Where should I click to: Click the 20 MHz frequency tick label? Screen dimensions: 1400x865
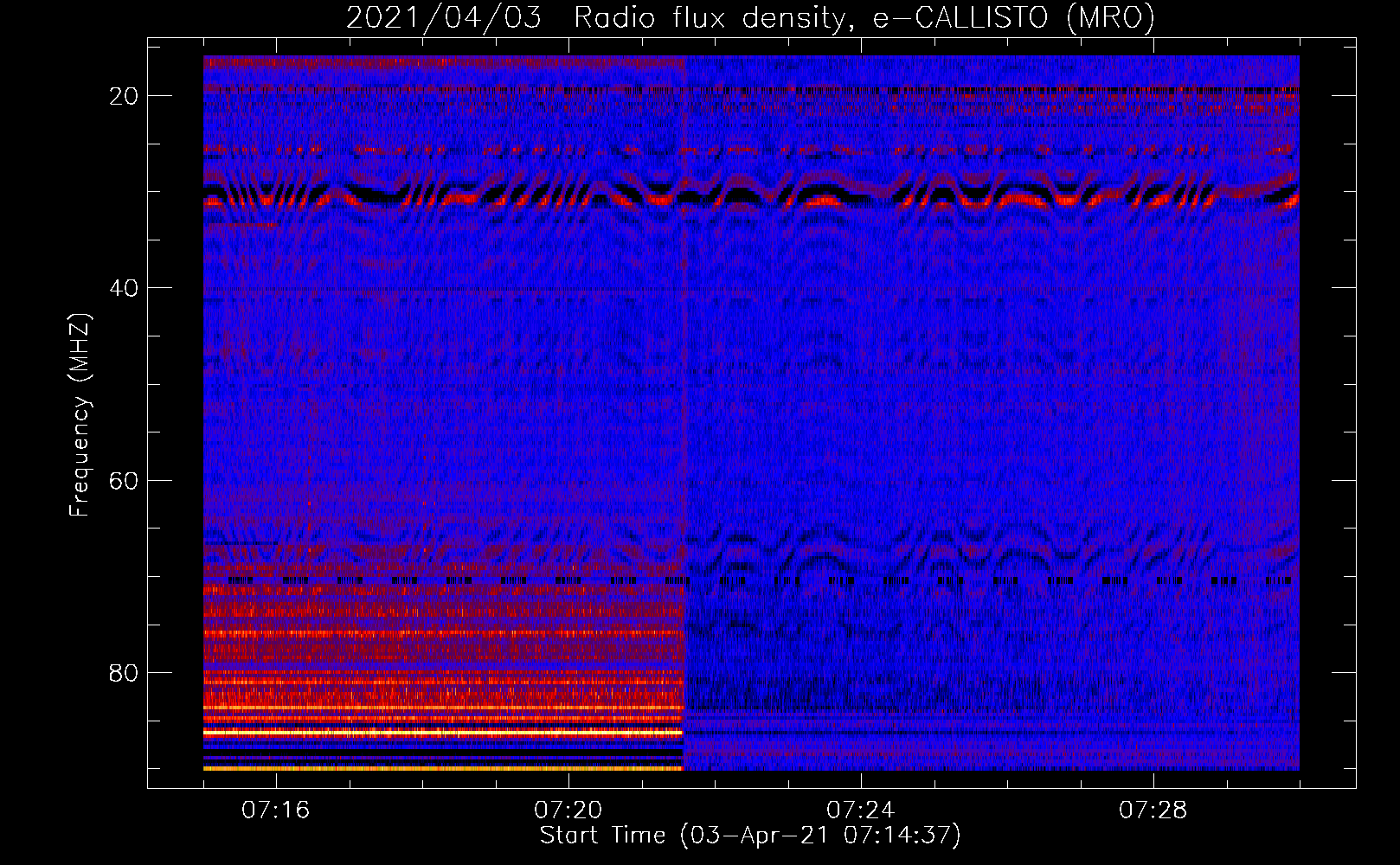125,96
